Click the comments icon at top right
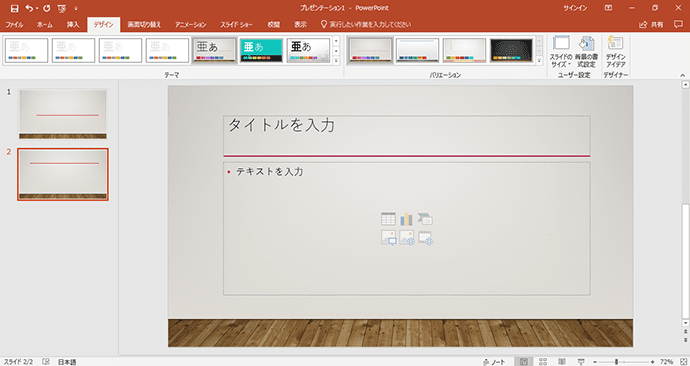690x366 pixels. coord(678,25)
